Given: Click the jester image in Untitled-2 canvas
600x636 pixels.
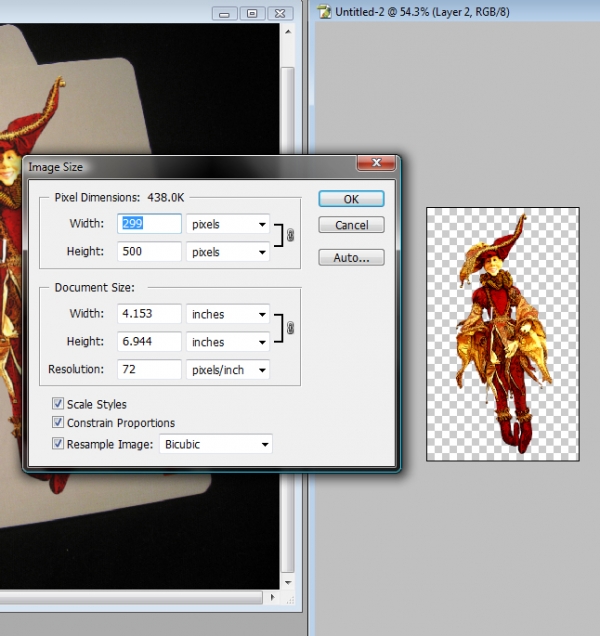Looking at the screenshot, I should pyautogui.click(x=503, y=334).
